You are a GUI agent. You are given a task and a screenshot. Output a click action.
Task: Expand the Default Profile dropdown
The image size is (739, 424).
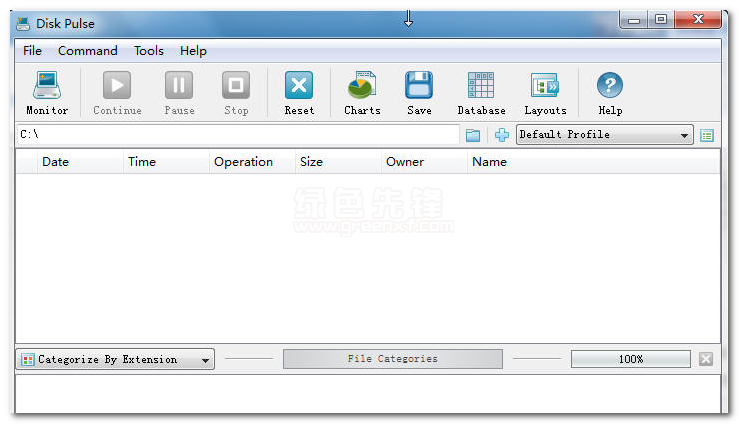(605, 135)
